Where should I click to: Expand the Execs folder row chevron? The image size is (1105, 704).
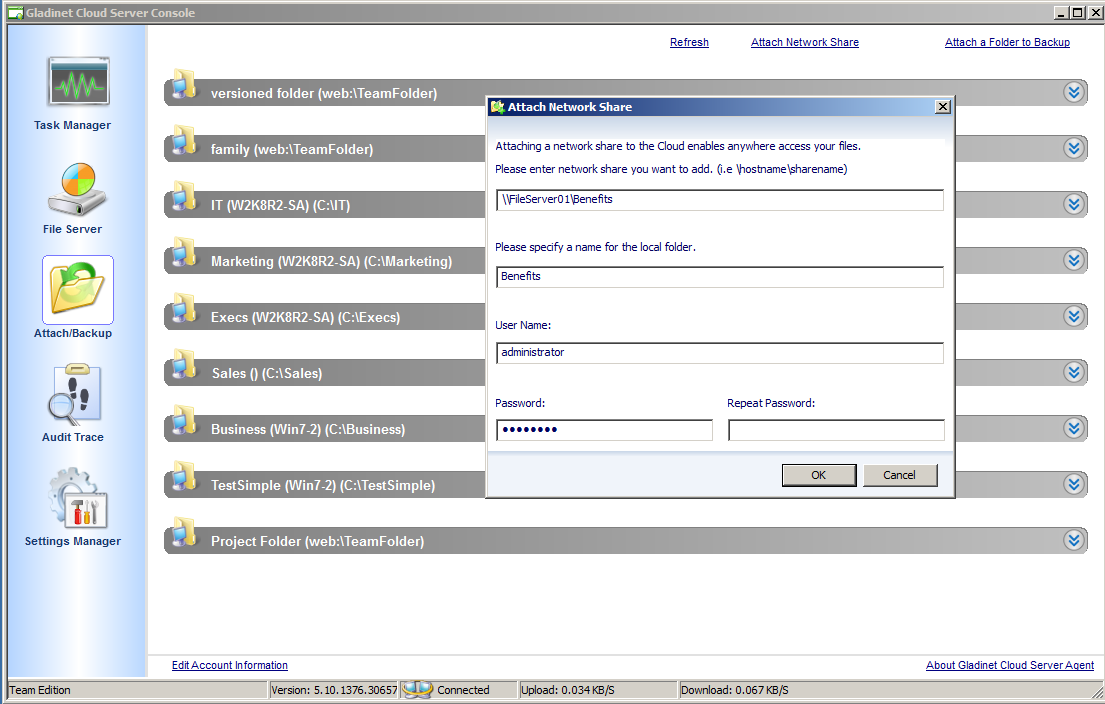pyautogui.click(x=1074, y=316)
